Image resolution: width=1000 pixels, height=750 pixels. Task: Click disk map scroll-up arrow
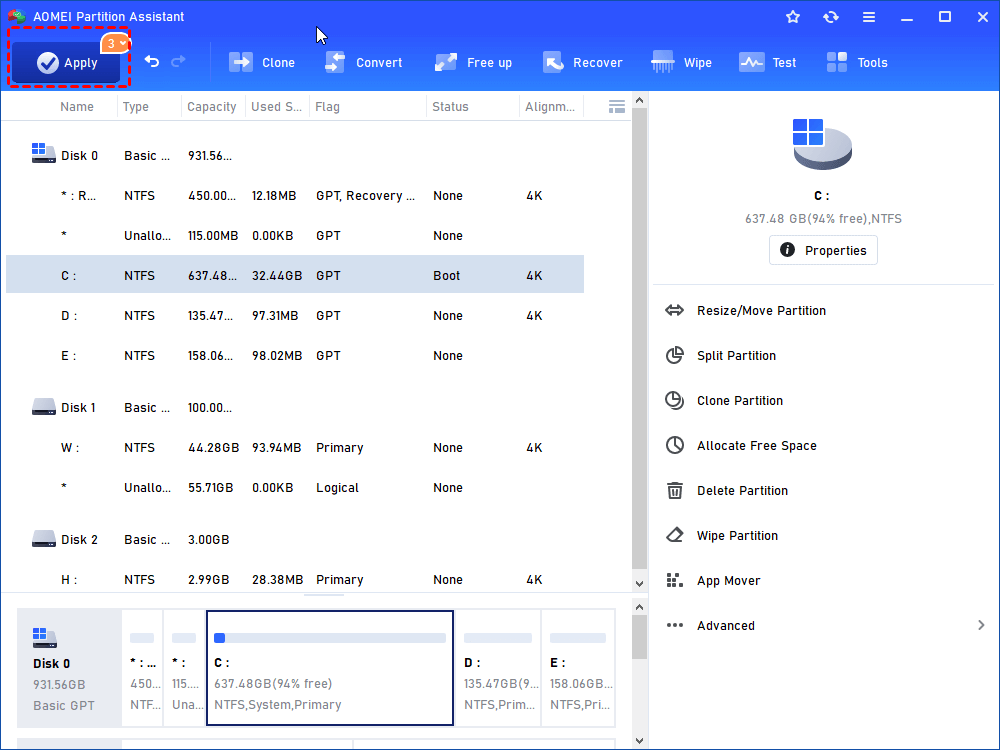click(x=640, y=607)
